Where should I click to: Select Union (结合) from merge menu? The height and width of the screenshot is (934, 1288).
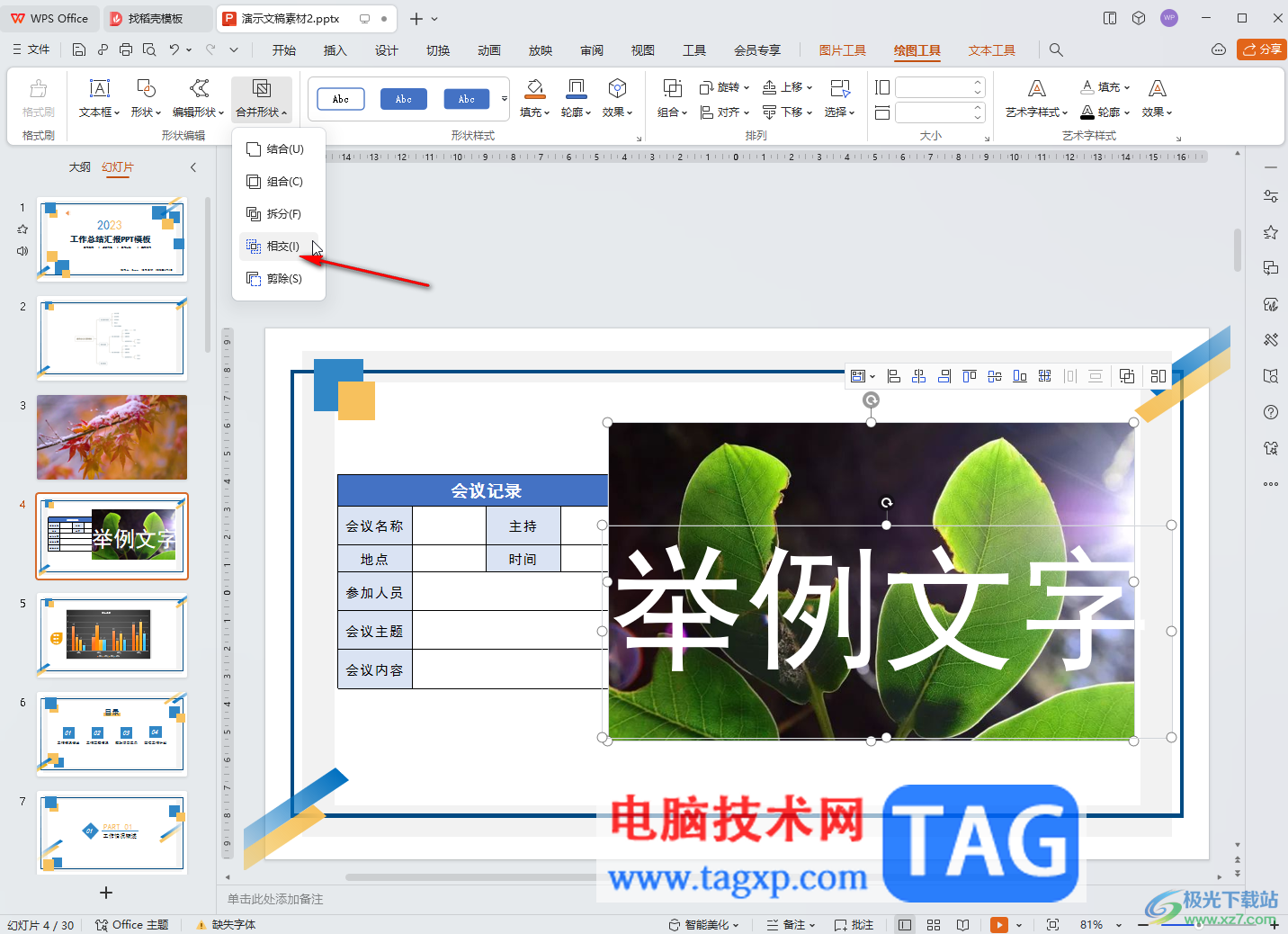(x=279, y=149)
